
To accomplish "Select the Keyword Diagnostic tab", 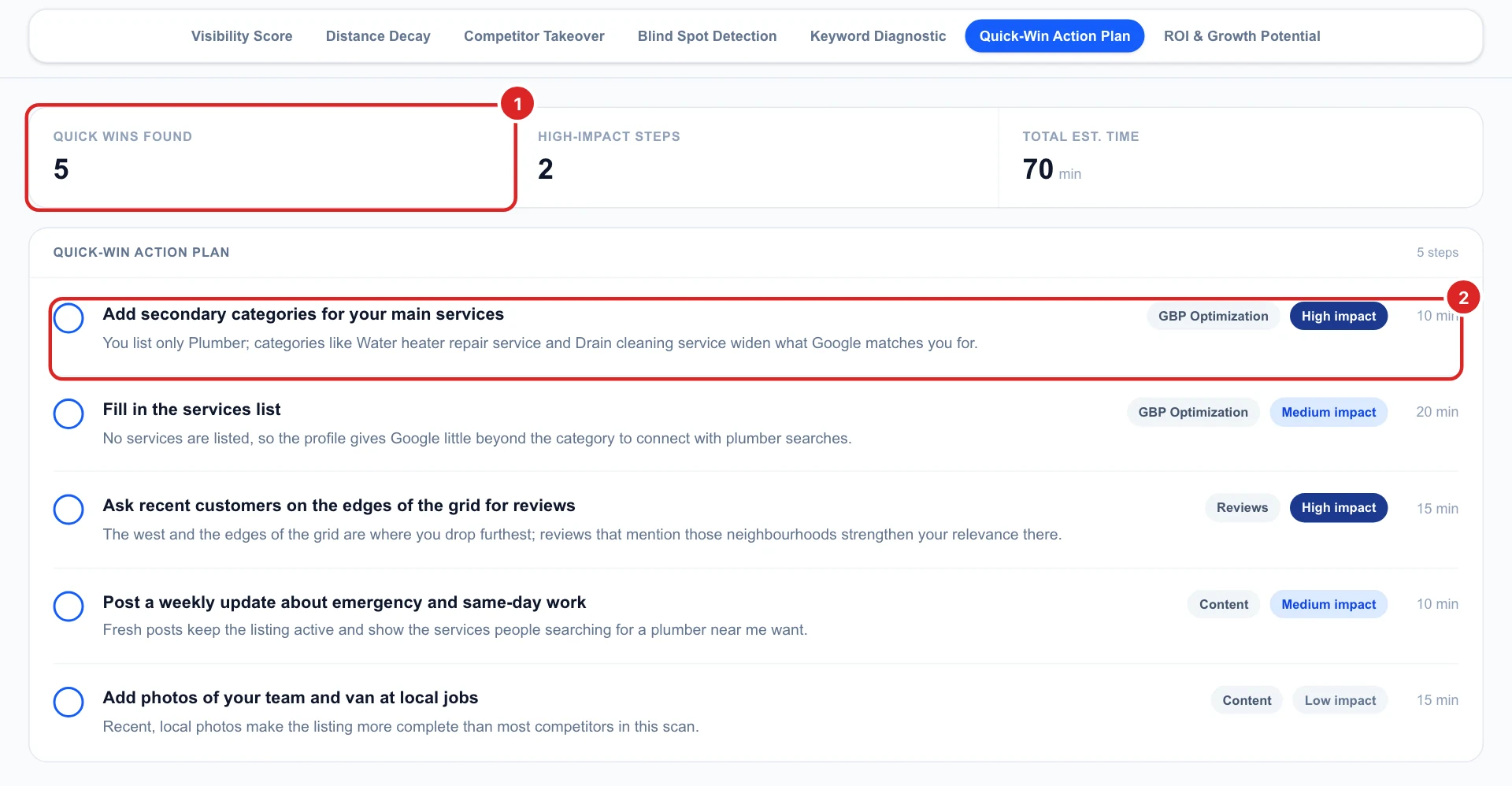I will [878, 36].
